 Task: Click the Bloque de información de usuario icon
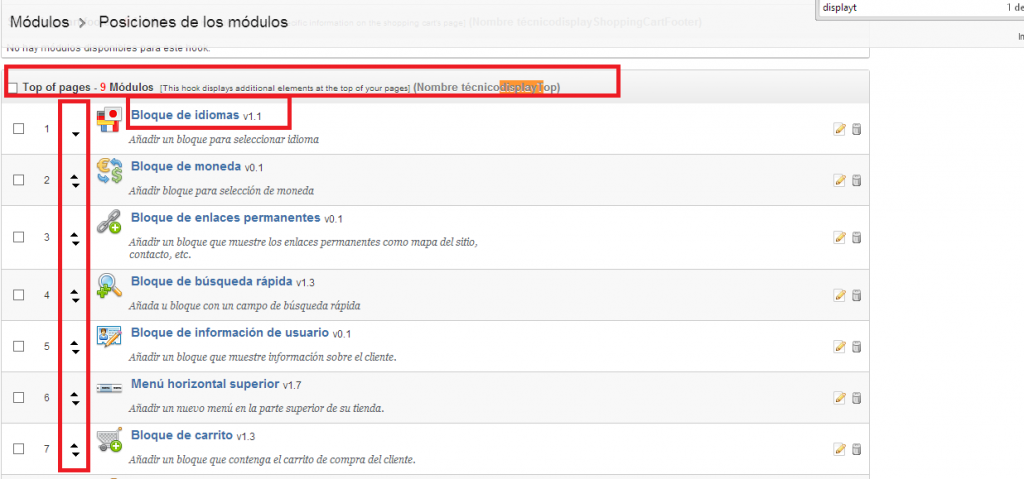[x=109, y=336]
